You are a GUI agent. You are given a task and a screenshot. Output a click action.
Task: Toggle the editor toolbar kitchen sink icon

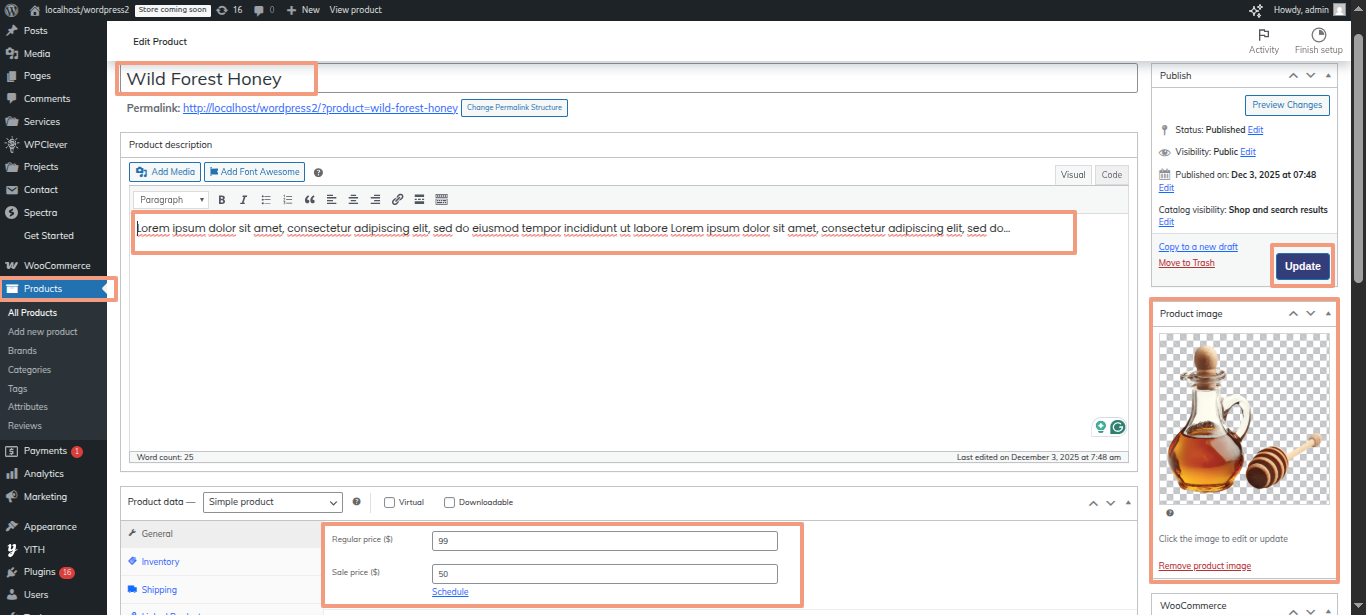pos(441,200)
